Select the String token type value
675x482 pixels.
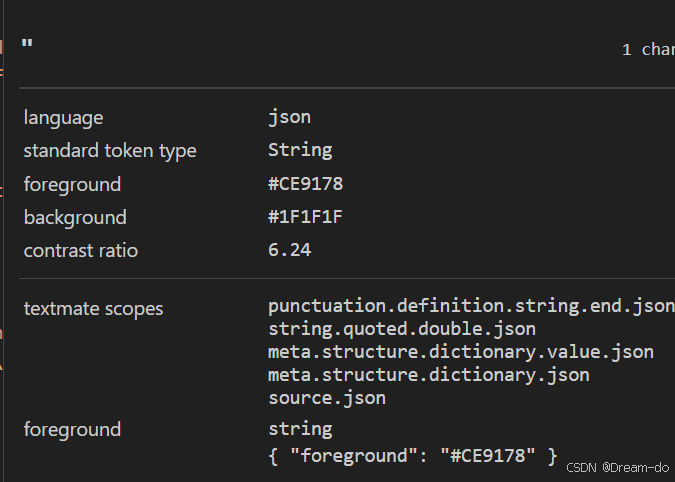click(300, 150)
